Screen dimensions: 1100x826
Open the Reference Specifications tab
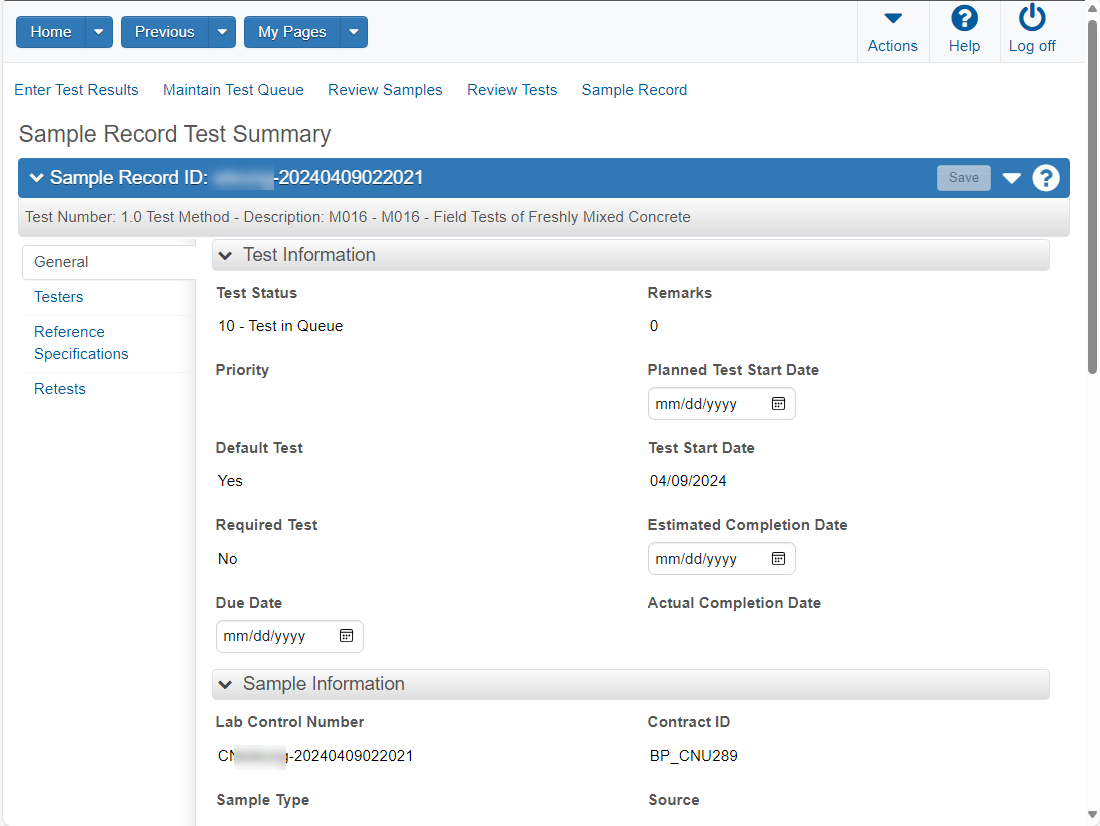81,343
